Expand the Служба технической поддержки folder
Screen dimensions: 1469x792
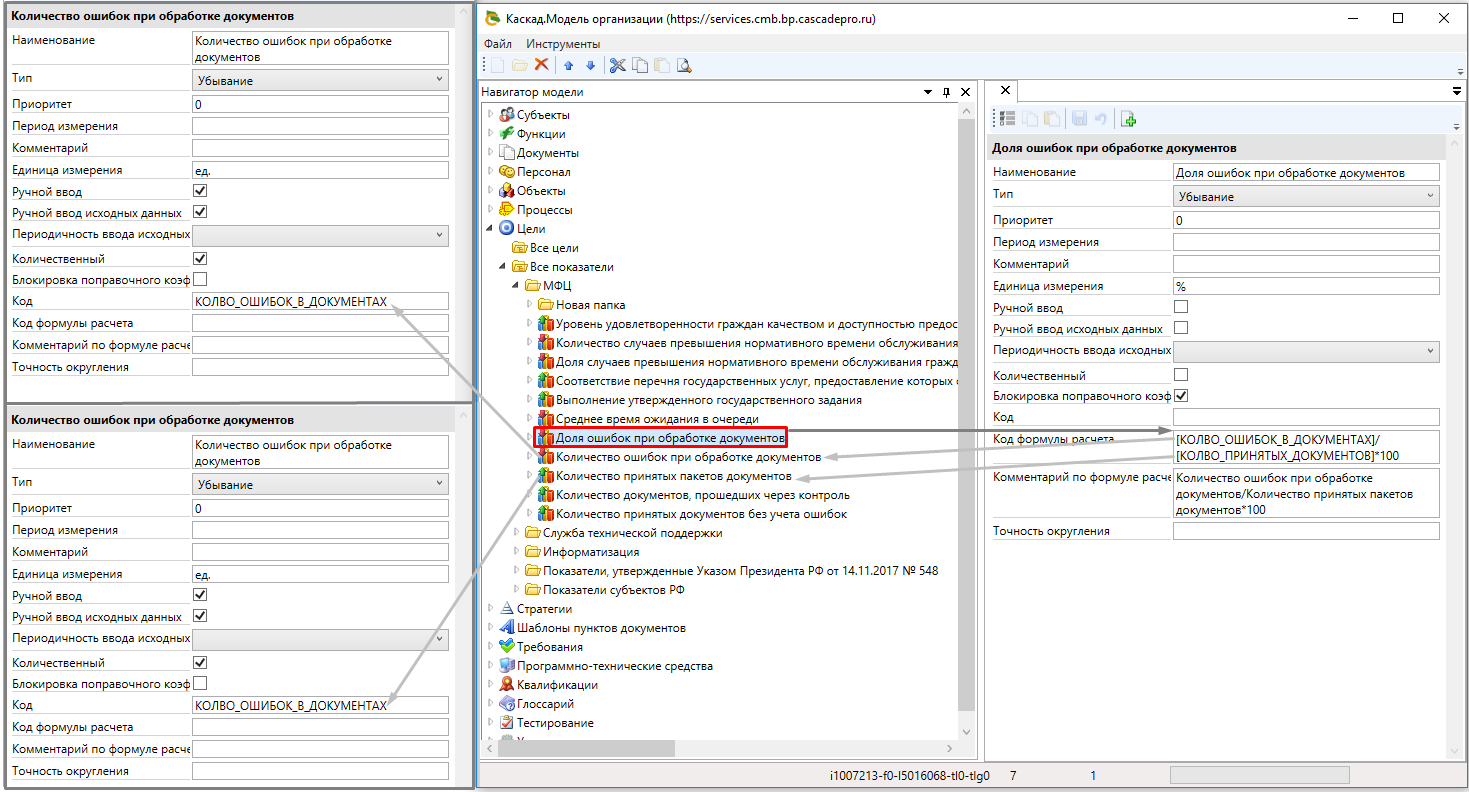coord(516,533)
